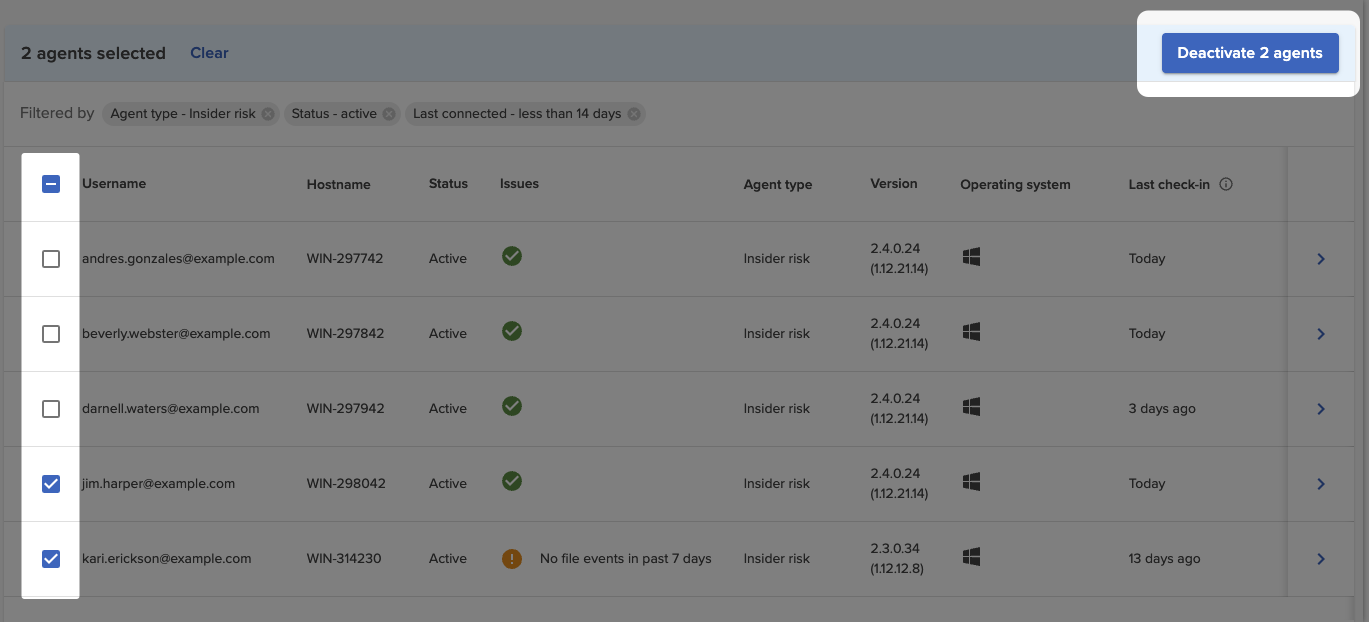
Task: Toggle the select-all checkbox in the header
Action: tap(51, 184)
